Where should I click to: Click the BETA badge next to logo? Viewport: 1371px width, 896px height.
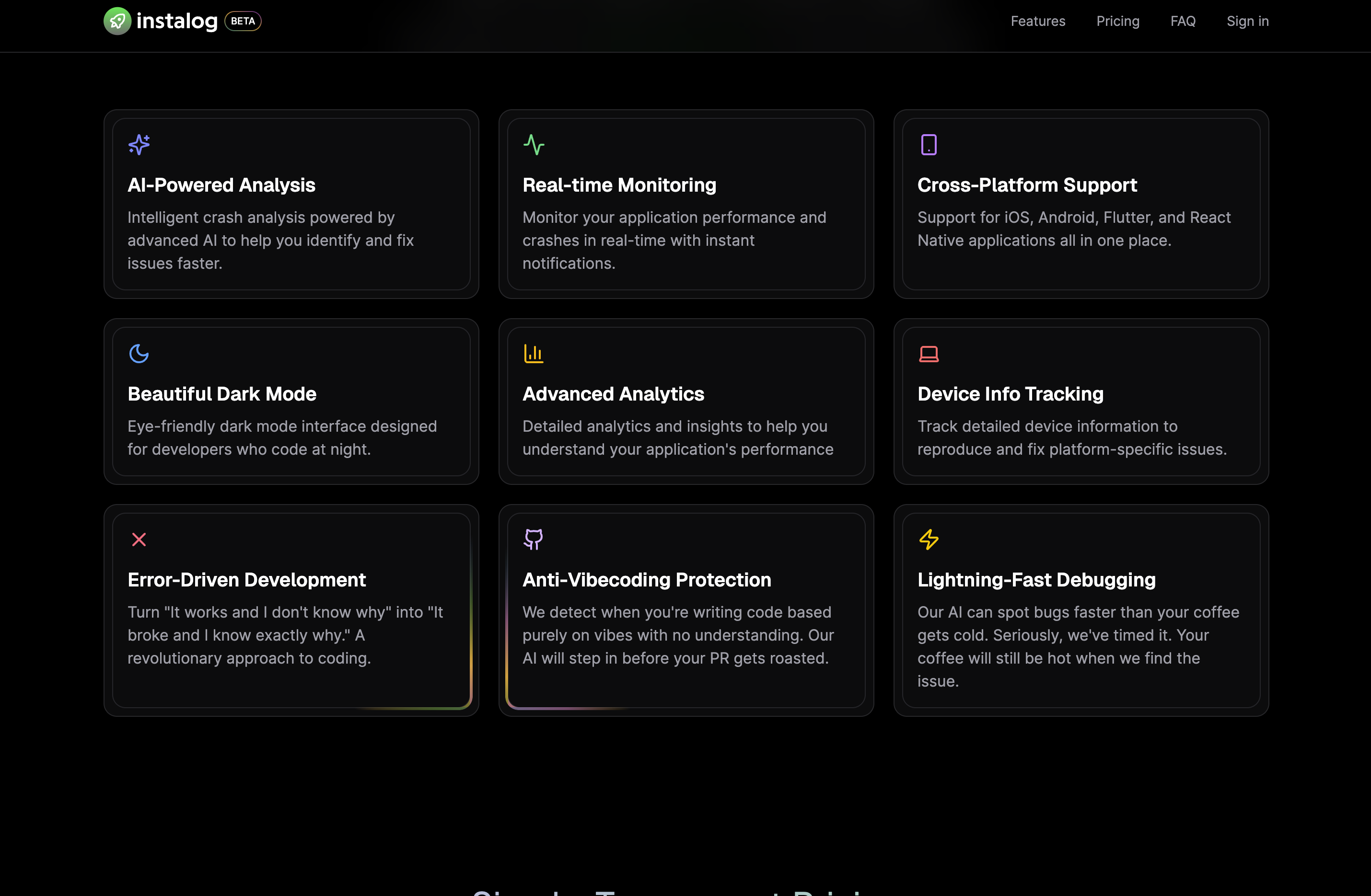243,21
